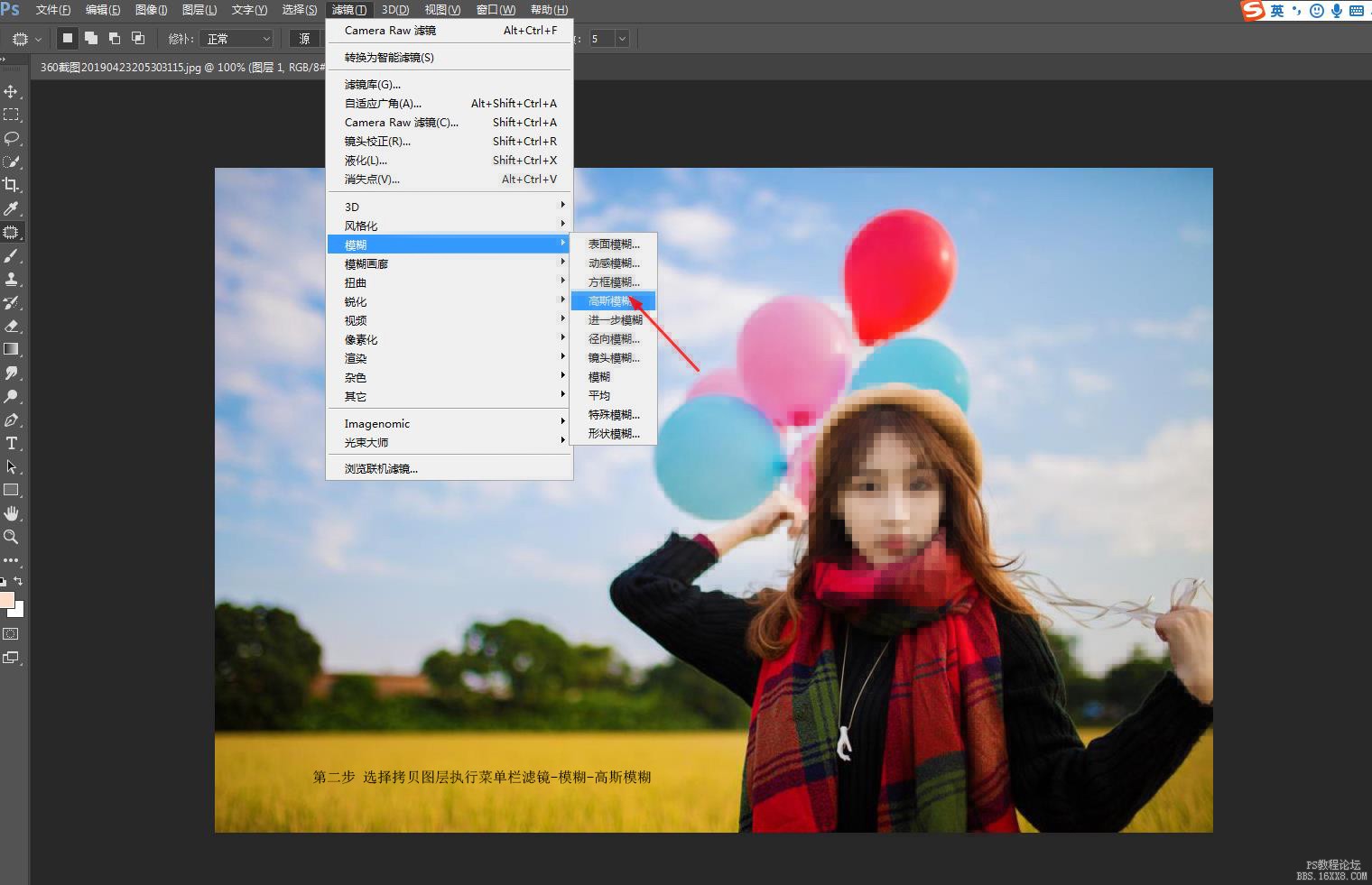
Task: Expand the 锐化 submenu
Action: pyautogui.click(x=450, y=301)
